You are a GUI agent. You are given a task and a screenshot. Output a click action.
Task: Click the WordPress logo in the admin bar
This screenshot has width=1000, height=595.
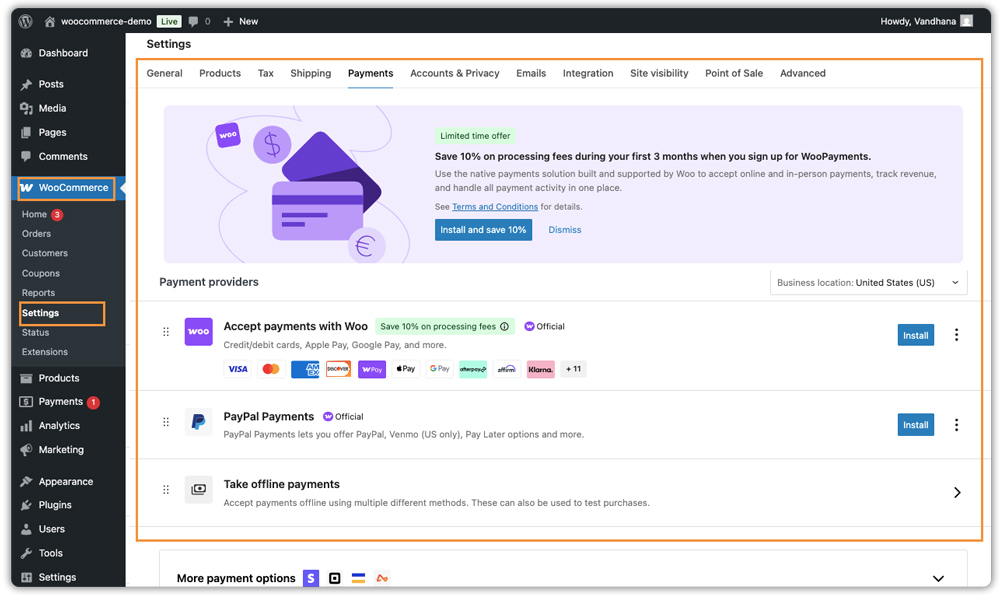[x=24, y=20]
